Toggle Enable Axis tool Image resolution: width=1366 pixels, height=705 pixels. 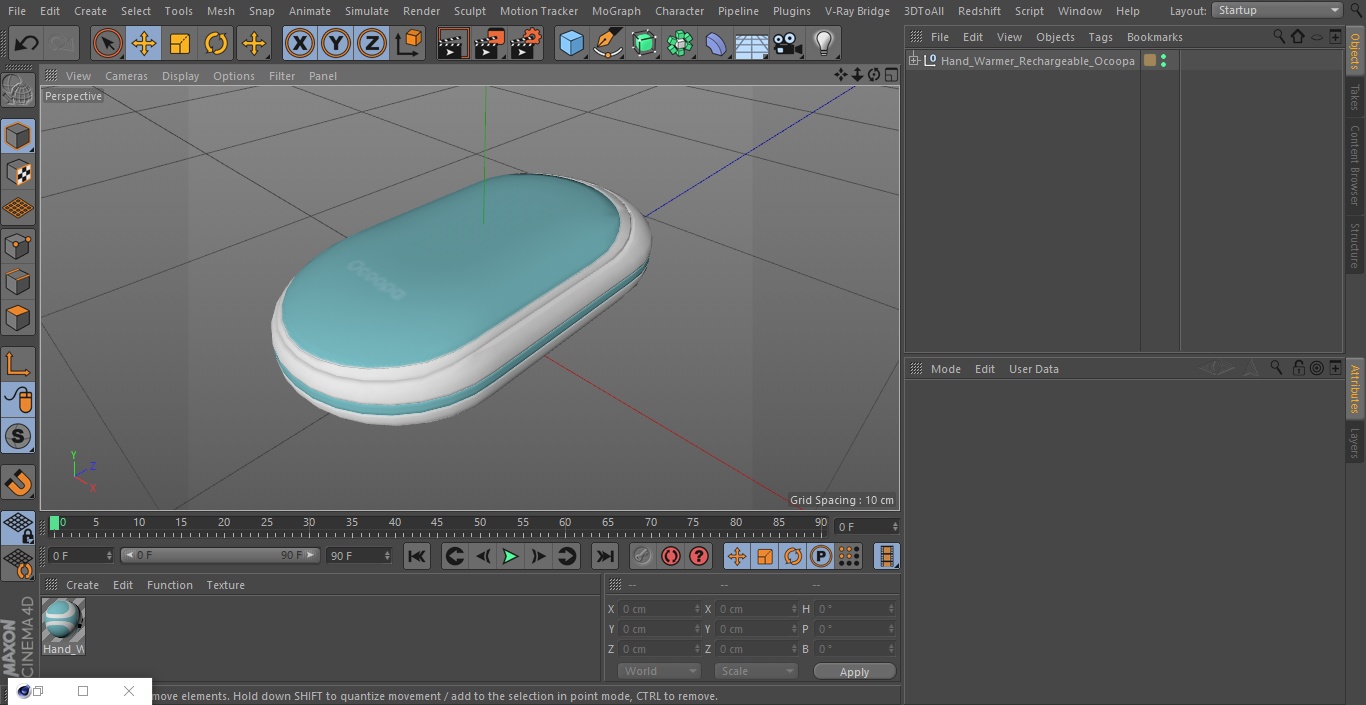coord(18,364)
